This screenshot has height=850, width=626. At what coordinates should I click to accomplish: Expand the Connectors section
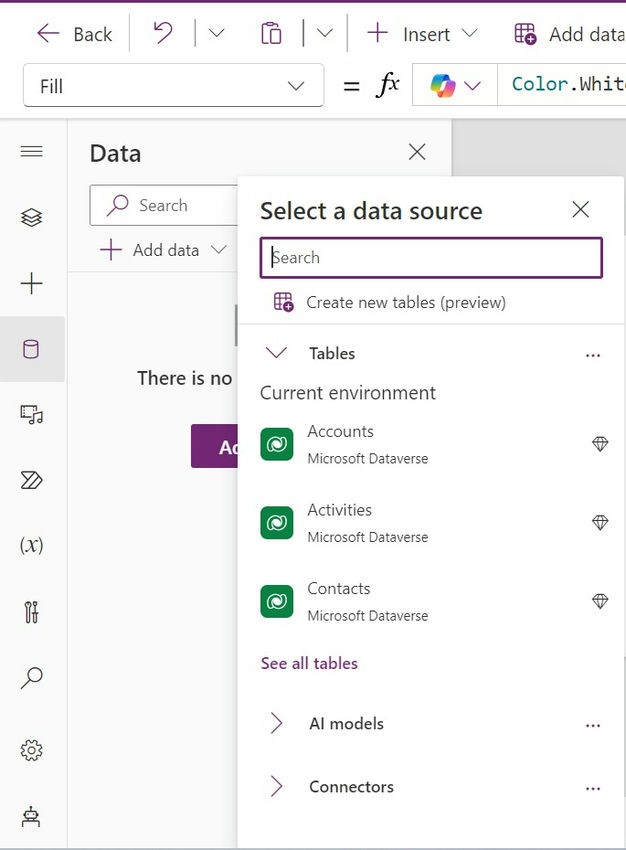click(x=276, y=786)
